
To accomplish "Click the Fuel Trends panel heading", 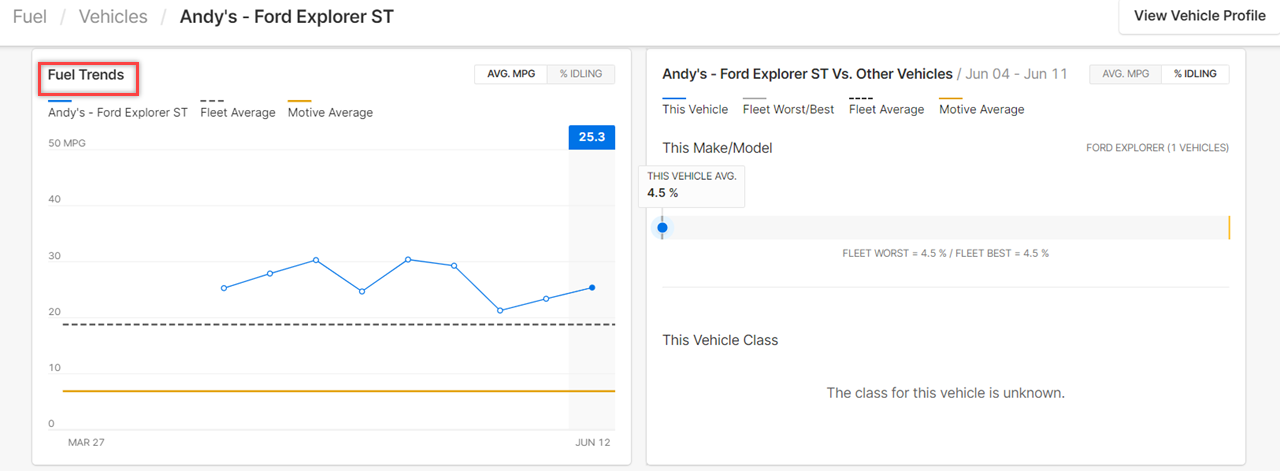I will click(x=86, y=75).
